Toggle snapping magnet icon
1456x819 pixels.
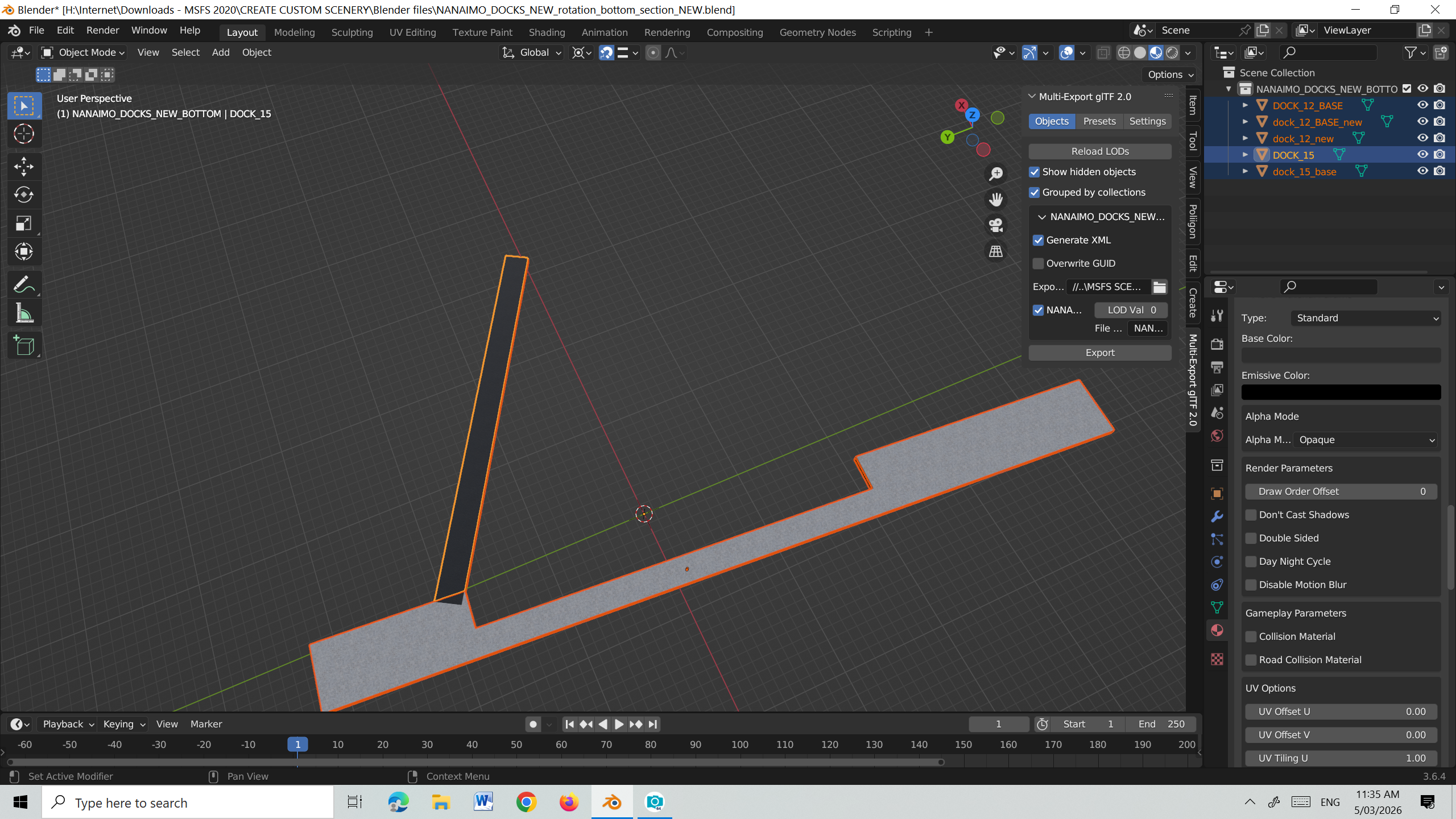[x=606, y=53]
